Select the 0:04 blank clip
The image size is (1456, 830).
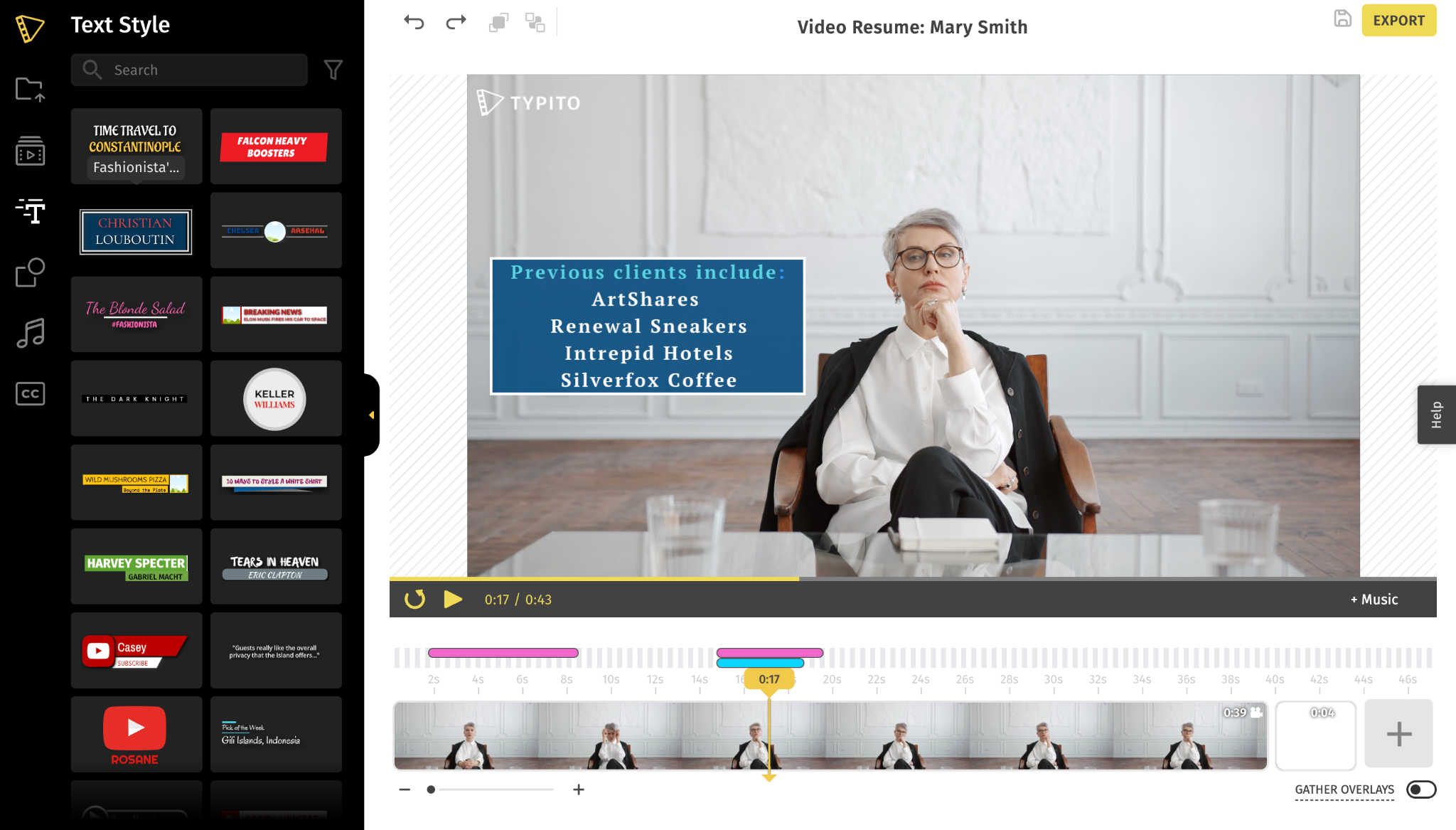[1316, 735]
